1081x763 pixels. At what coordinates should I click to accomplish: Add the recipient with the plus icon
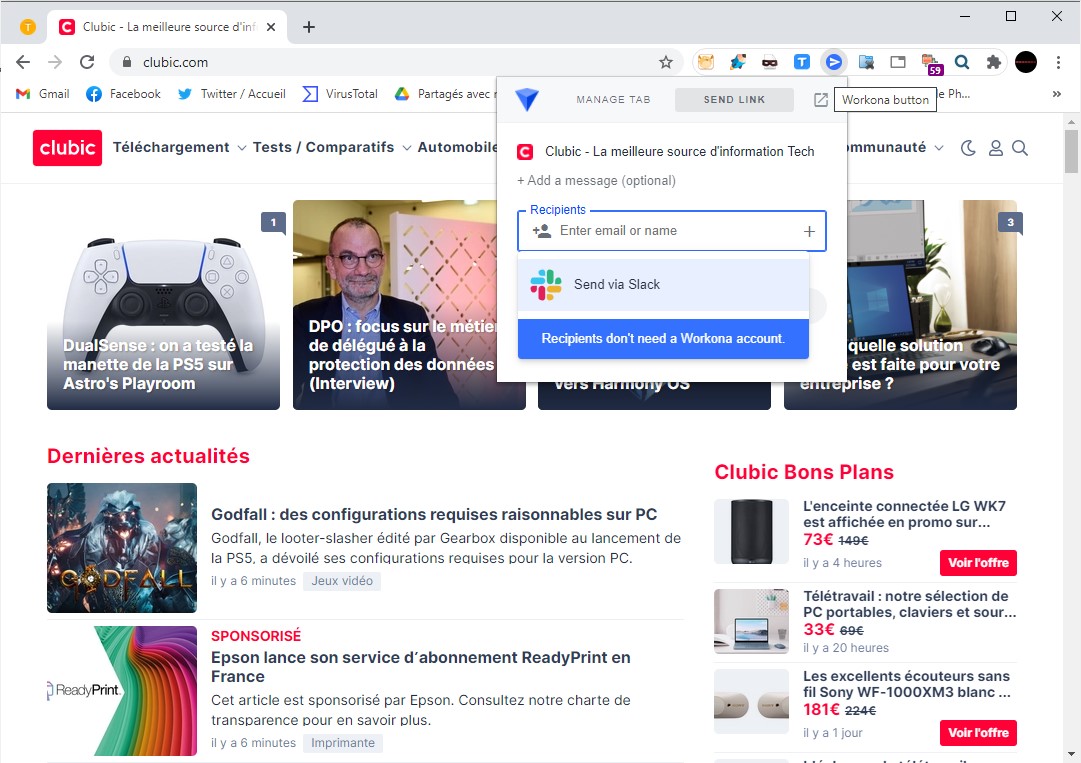(x=809, y=231)
